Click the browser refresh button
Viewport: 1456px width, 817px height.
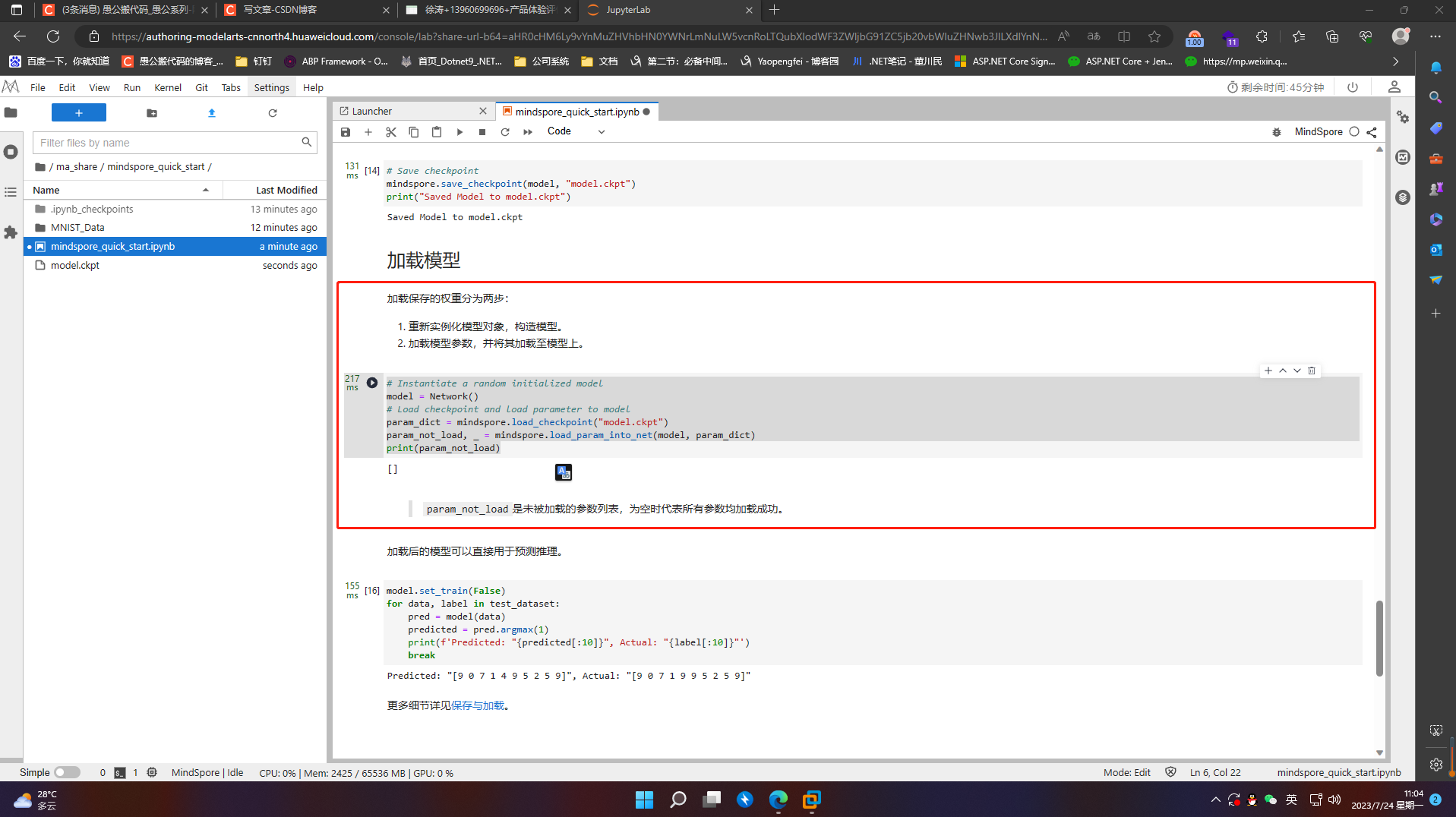[53, 36]
